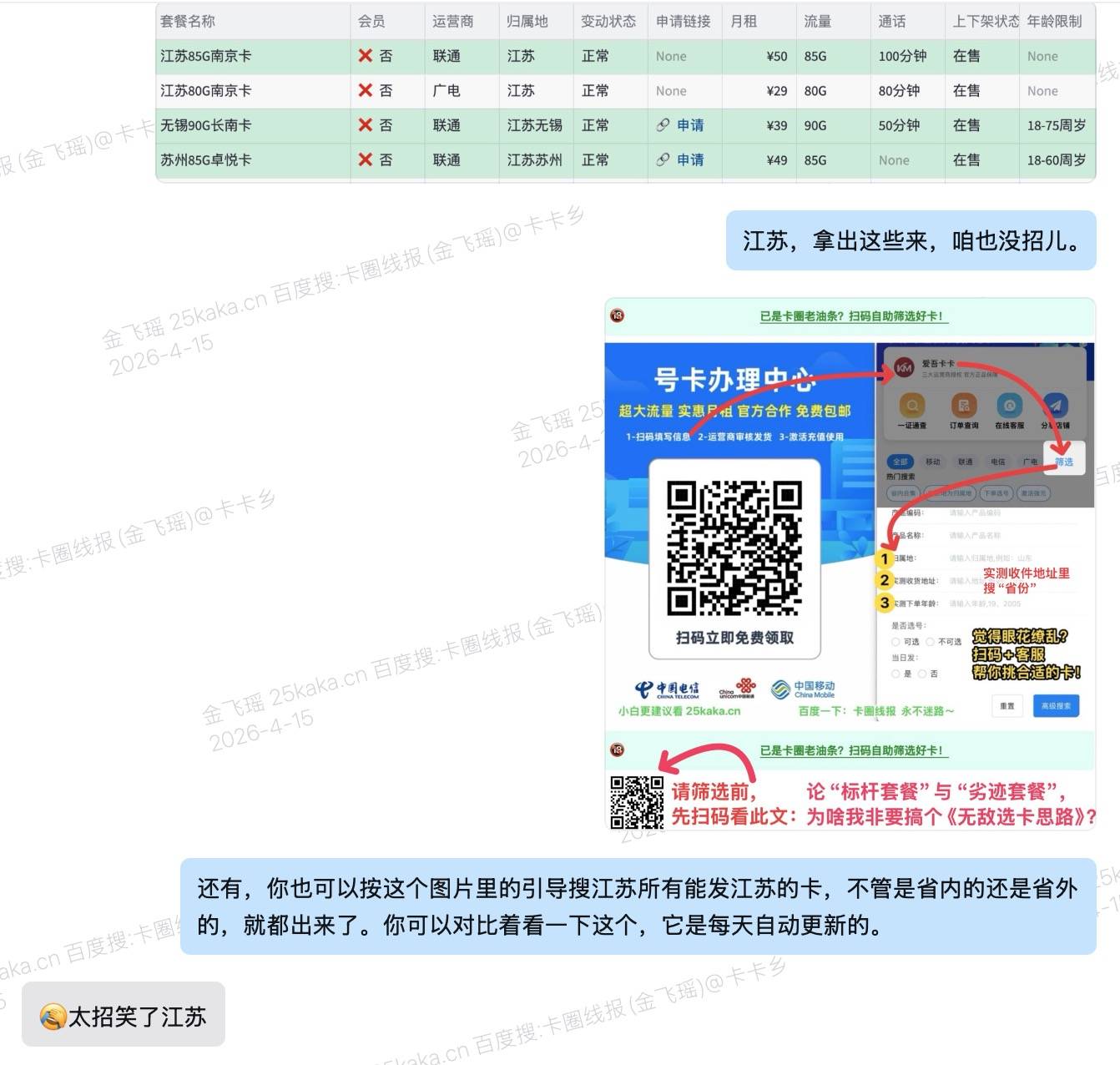This screenshot has height=1065, width=1120.
Task: Open the 订单查询 order icon
Action: (963, 406)
